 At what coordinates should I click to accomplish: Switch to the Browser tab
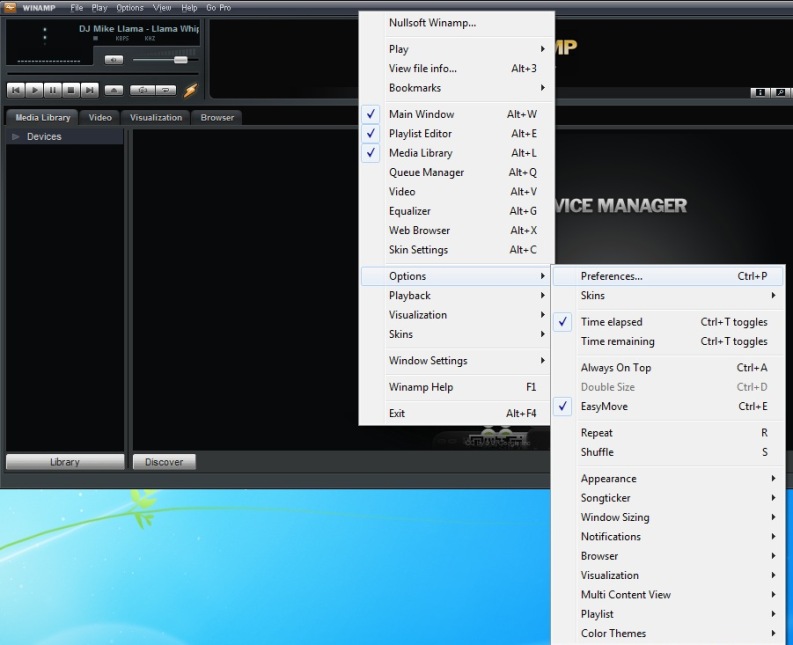click(x=217, y=117)
